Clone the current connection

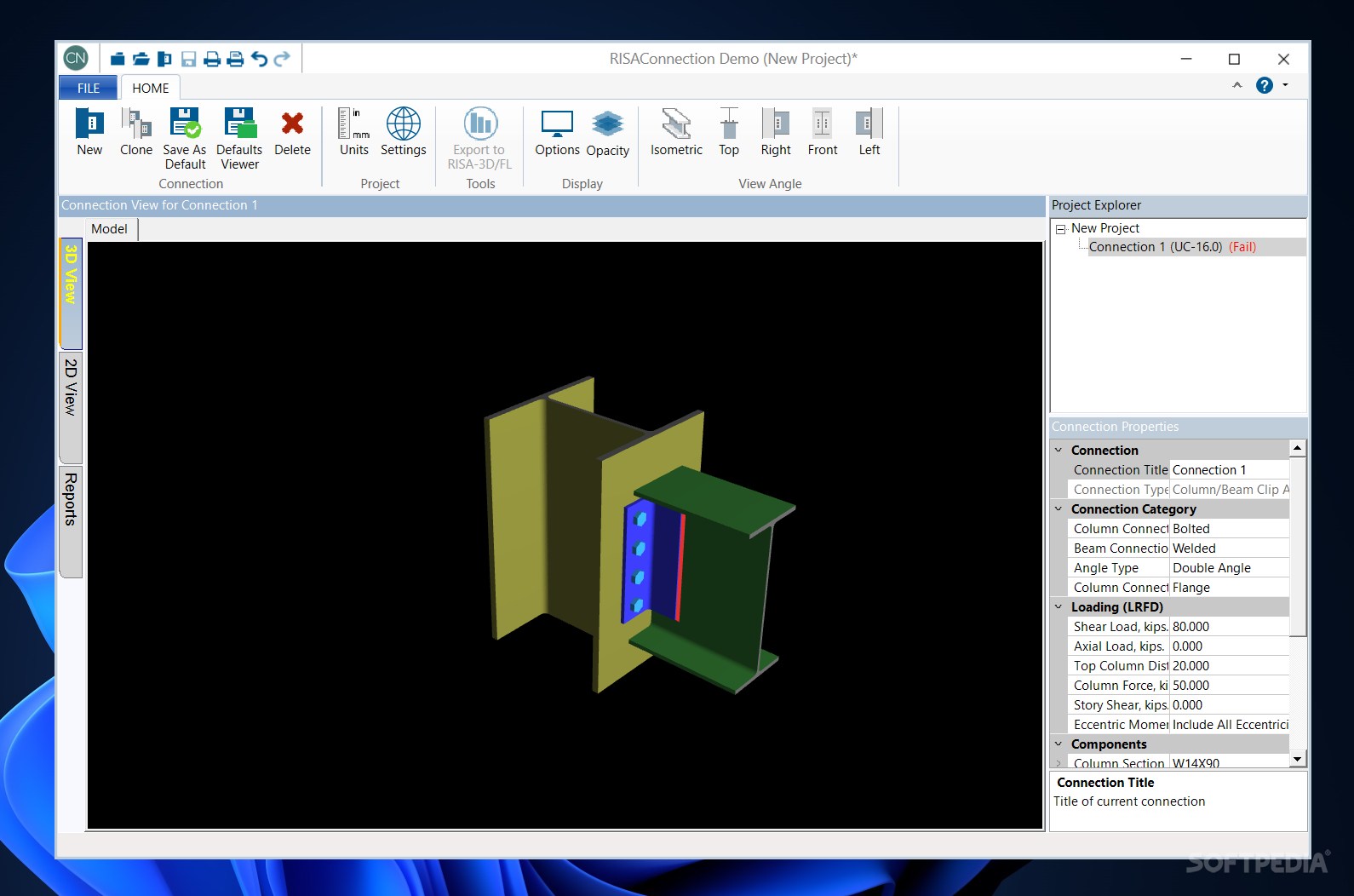coord(136,132)
